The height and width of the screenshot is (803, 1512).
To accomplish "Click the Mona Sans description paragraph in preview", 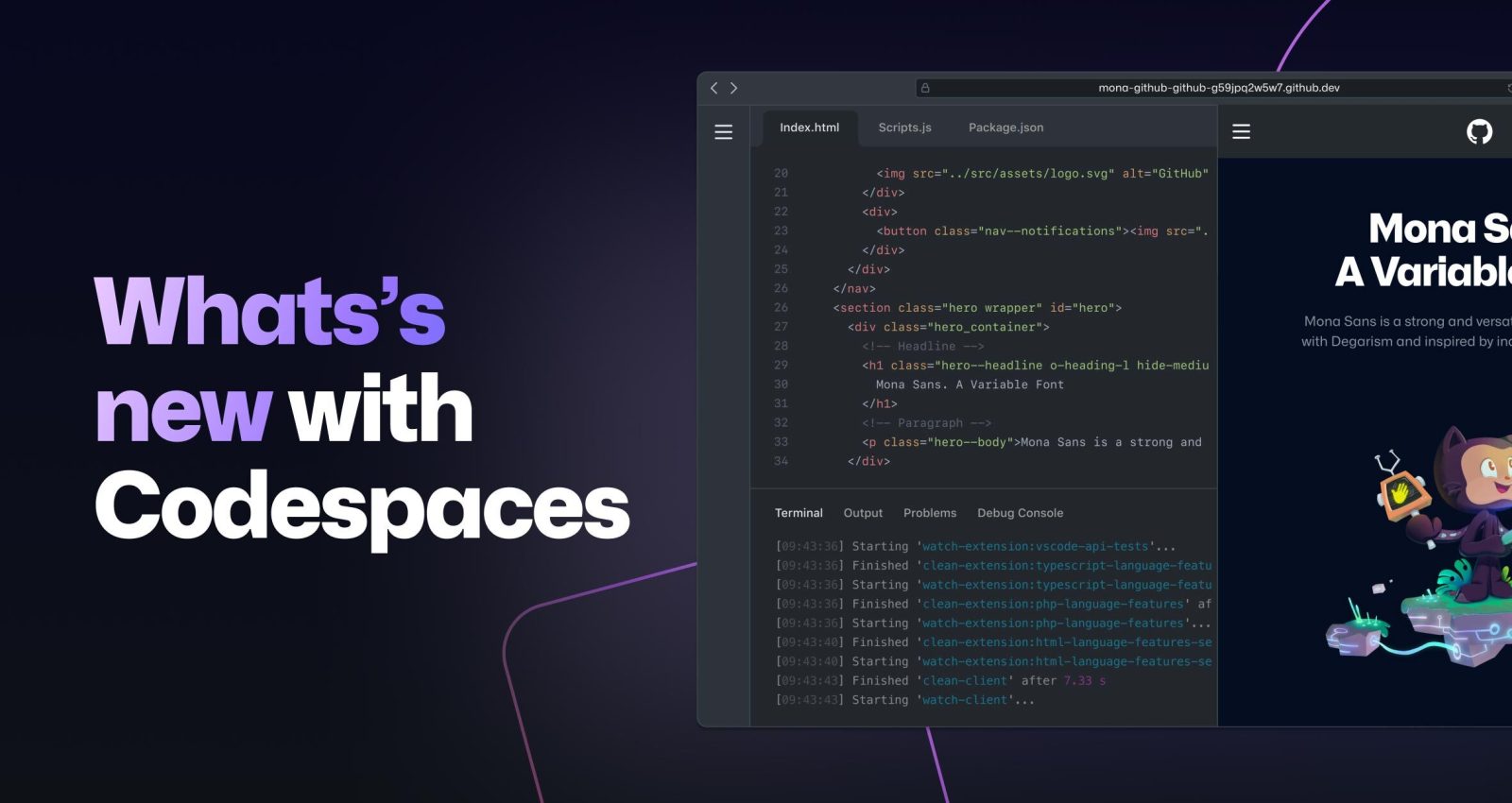I will (1406, 332).
